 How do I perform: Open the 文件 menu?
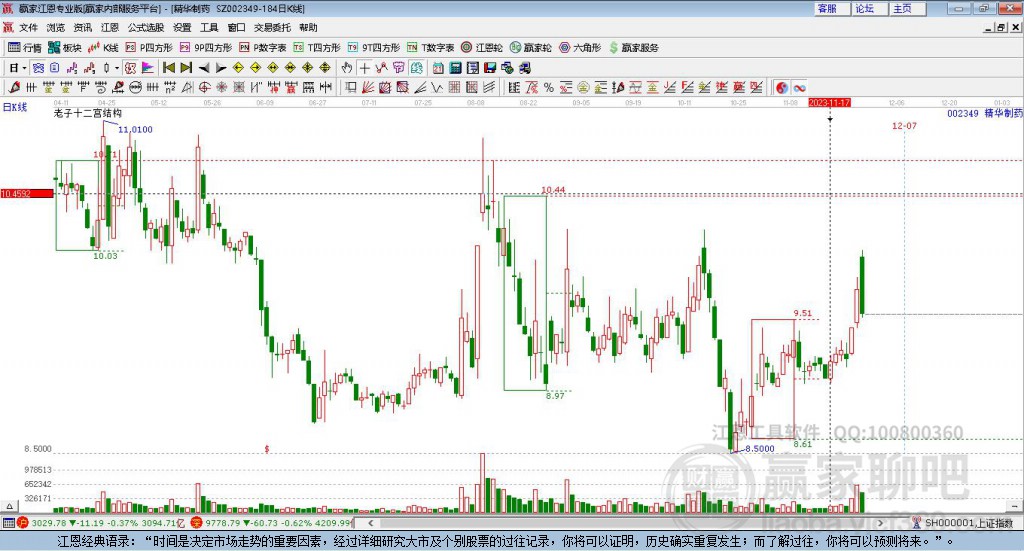point(28,27)
